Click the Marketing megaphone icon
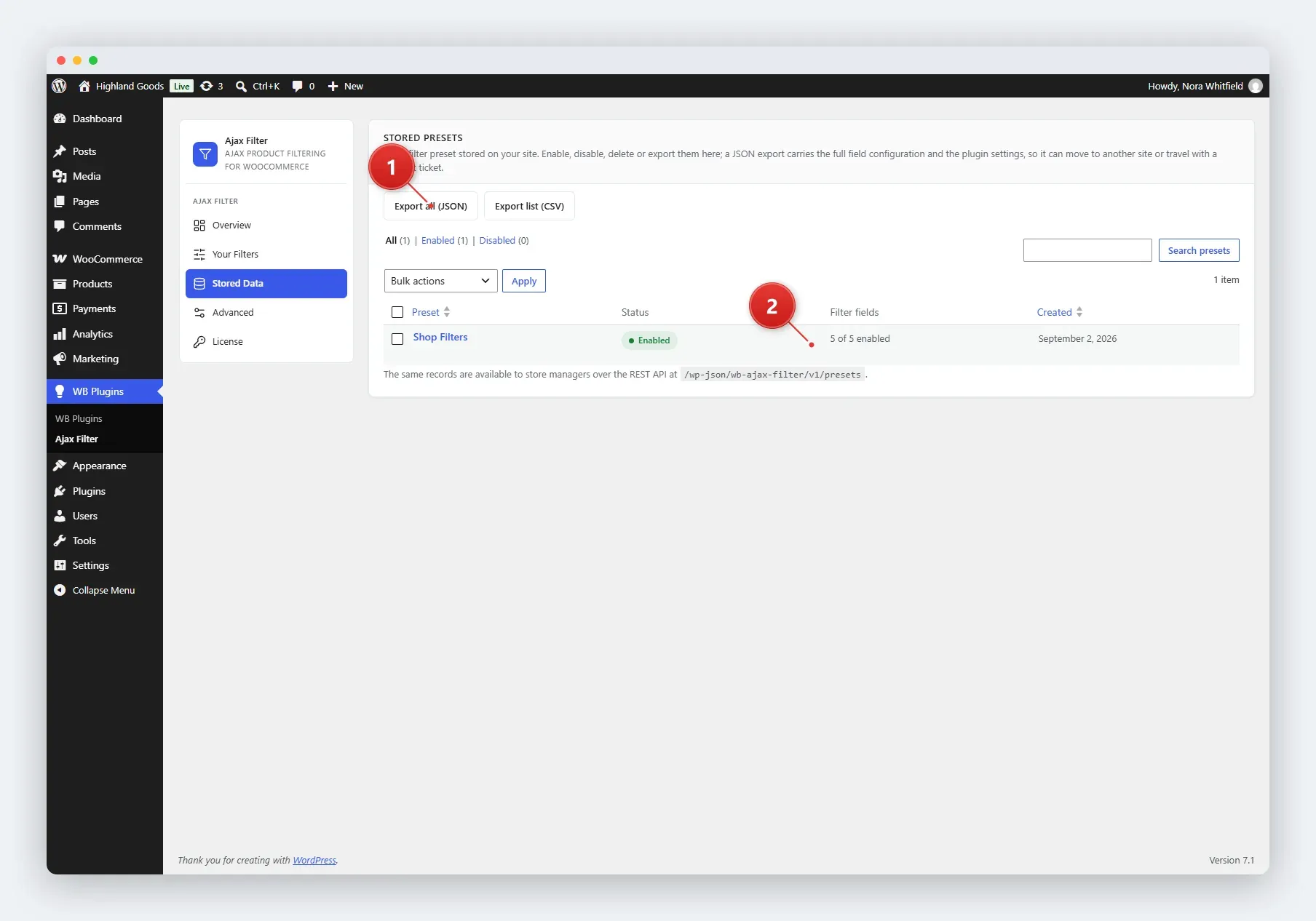The image size is (1316, 921). [60, 359]
